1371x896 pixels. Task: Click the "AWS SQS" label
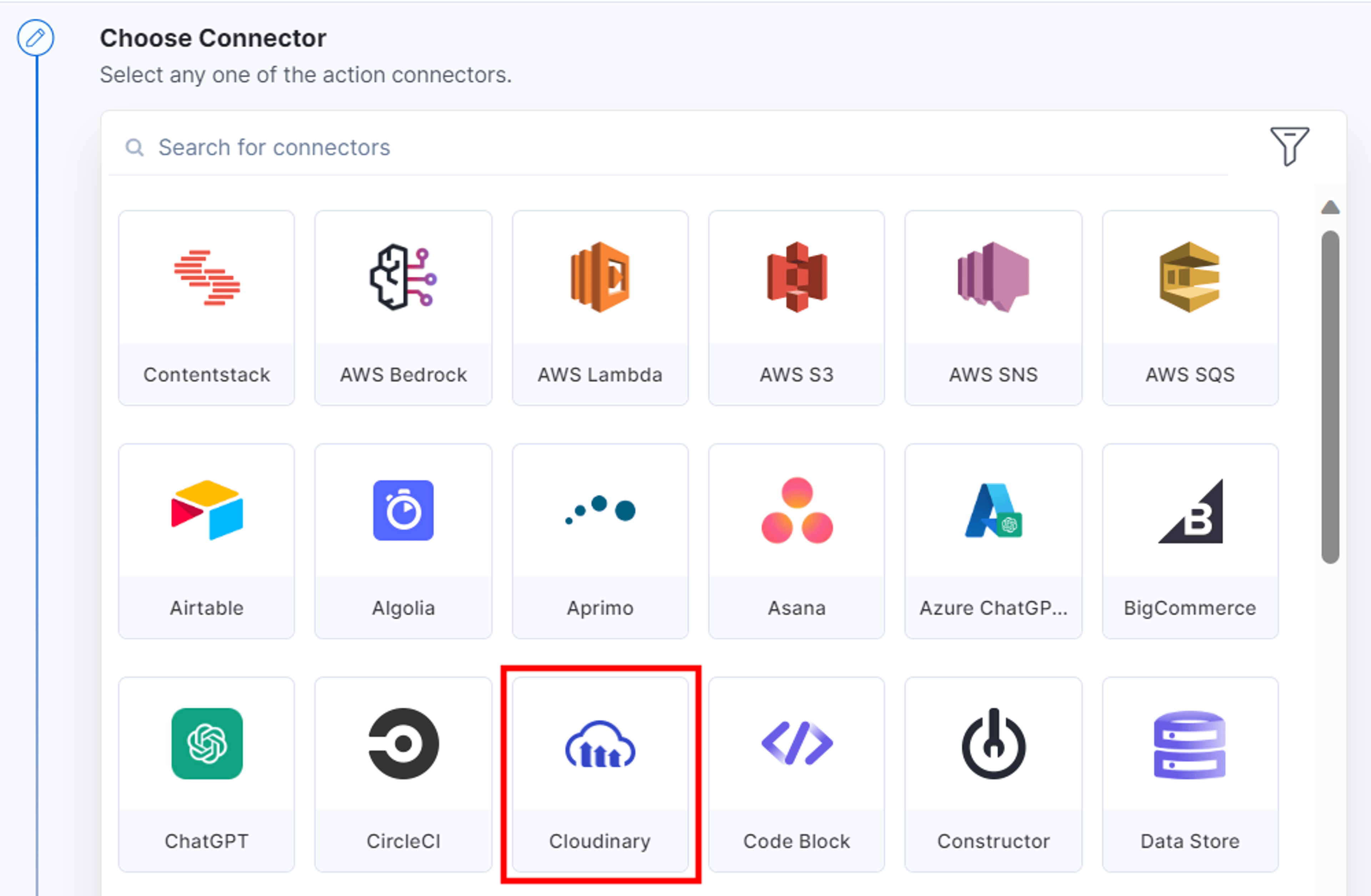(1190, 375)
